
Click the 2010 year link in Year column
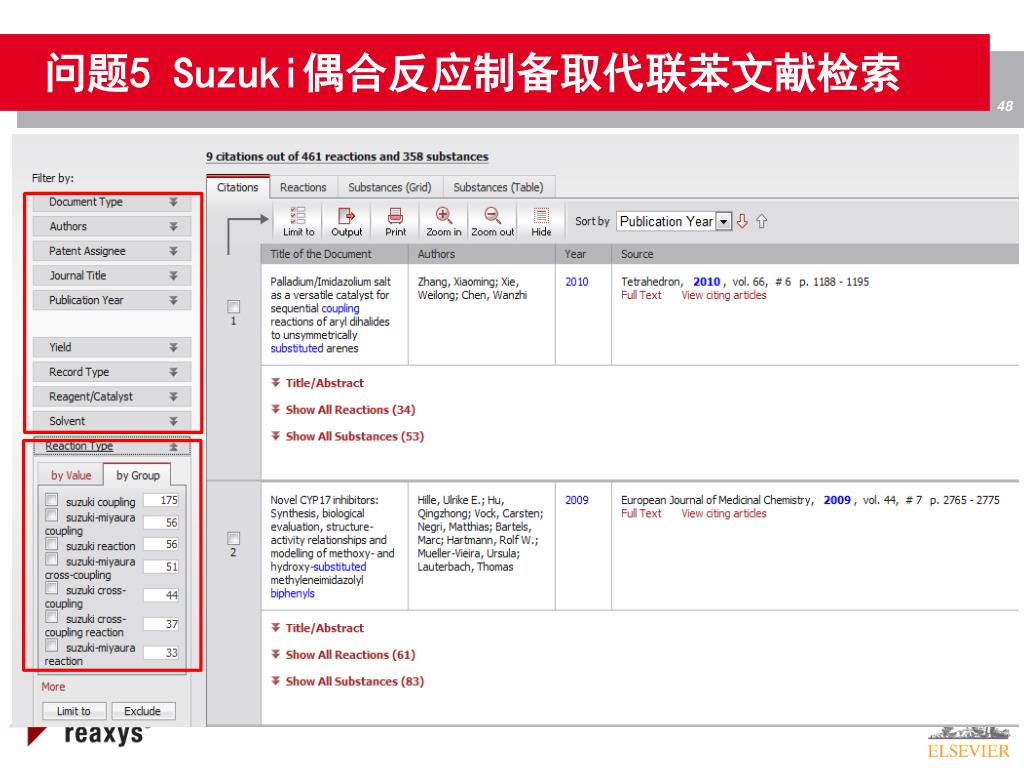coord(577,282)
